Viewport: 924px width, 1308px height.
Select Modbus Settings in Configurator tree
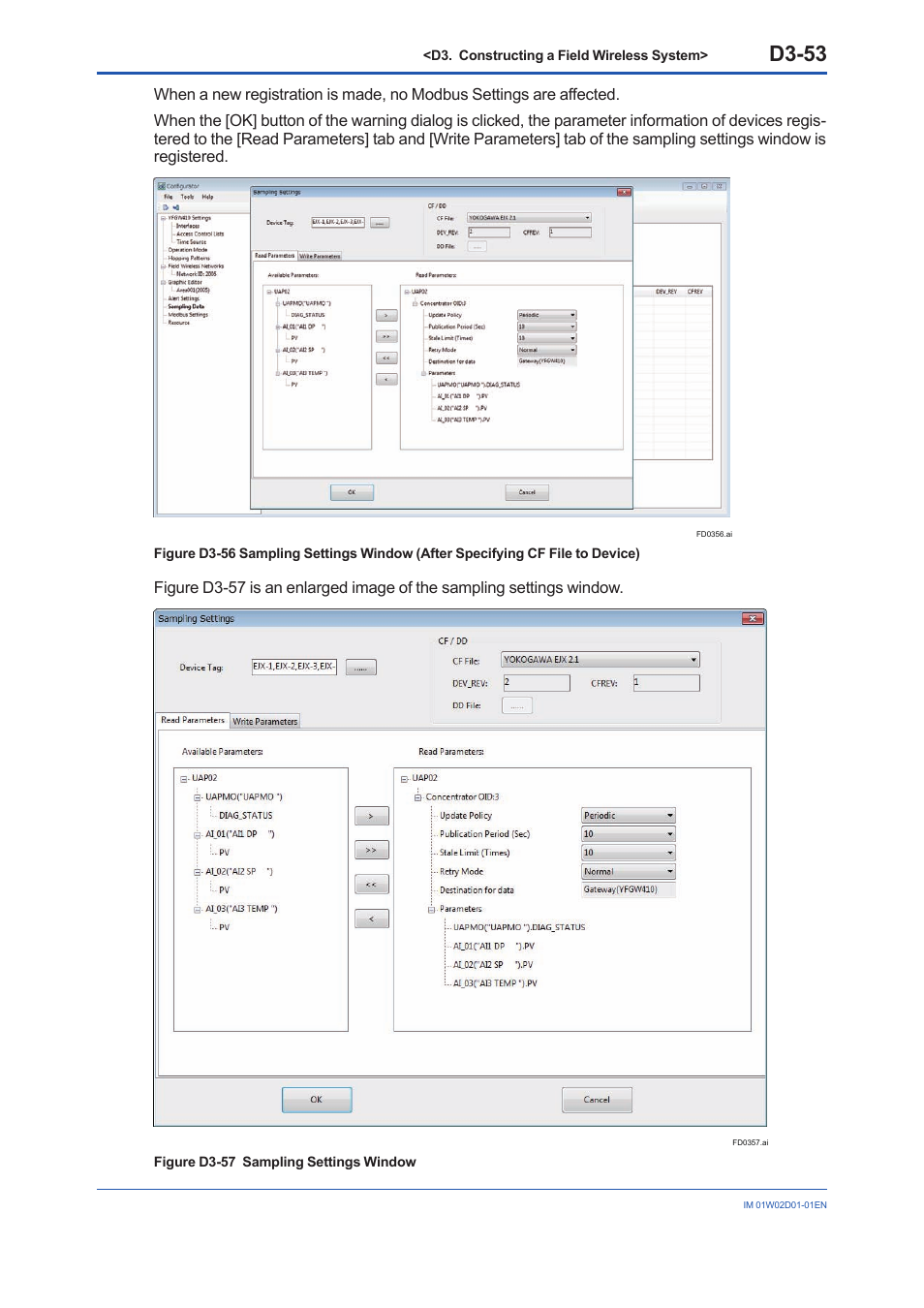(x=188, y=315)
